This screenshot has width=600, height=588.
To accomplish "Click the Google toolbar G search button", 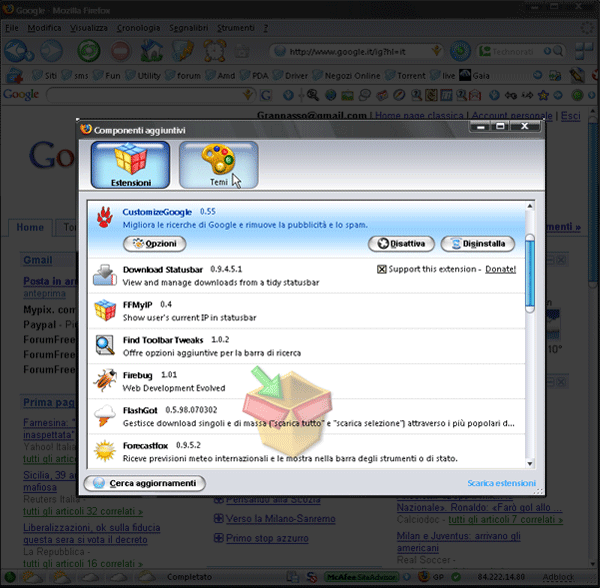I will point(266,95).
